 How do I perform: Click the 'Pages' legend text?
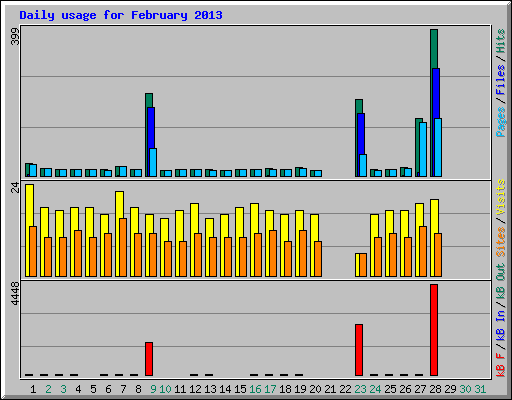click(x=501, y=122)
